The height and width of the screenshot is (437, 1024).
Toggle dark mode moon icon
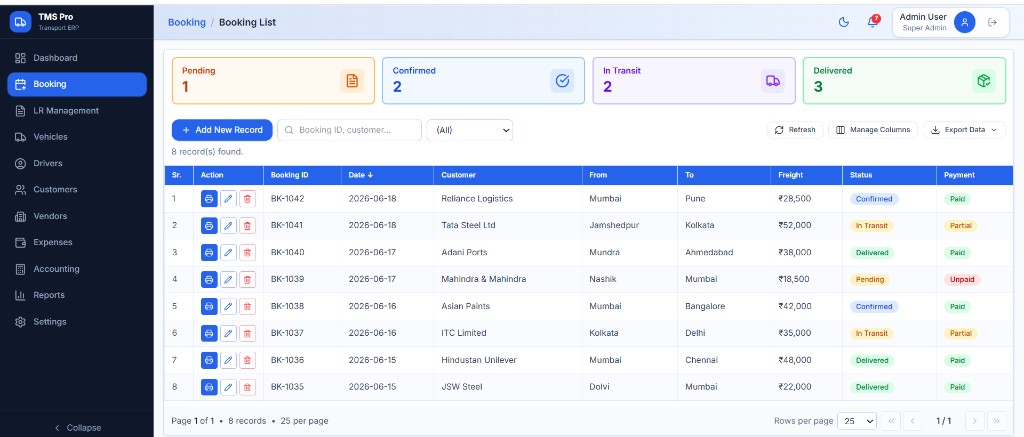coord(844,22)
